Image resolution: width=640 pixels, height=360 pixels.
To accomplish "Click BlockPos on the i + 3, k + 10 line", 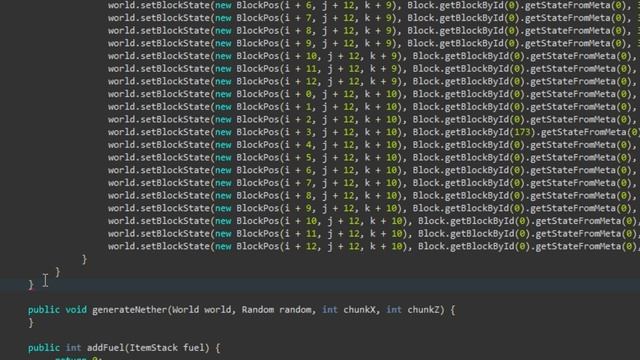I will (257, 132).
